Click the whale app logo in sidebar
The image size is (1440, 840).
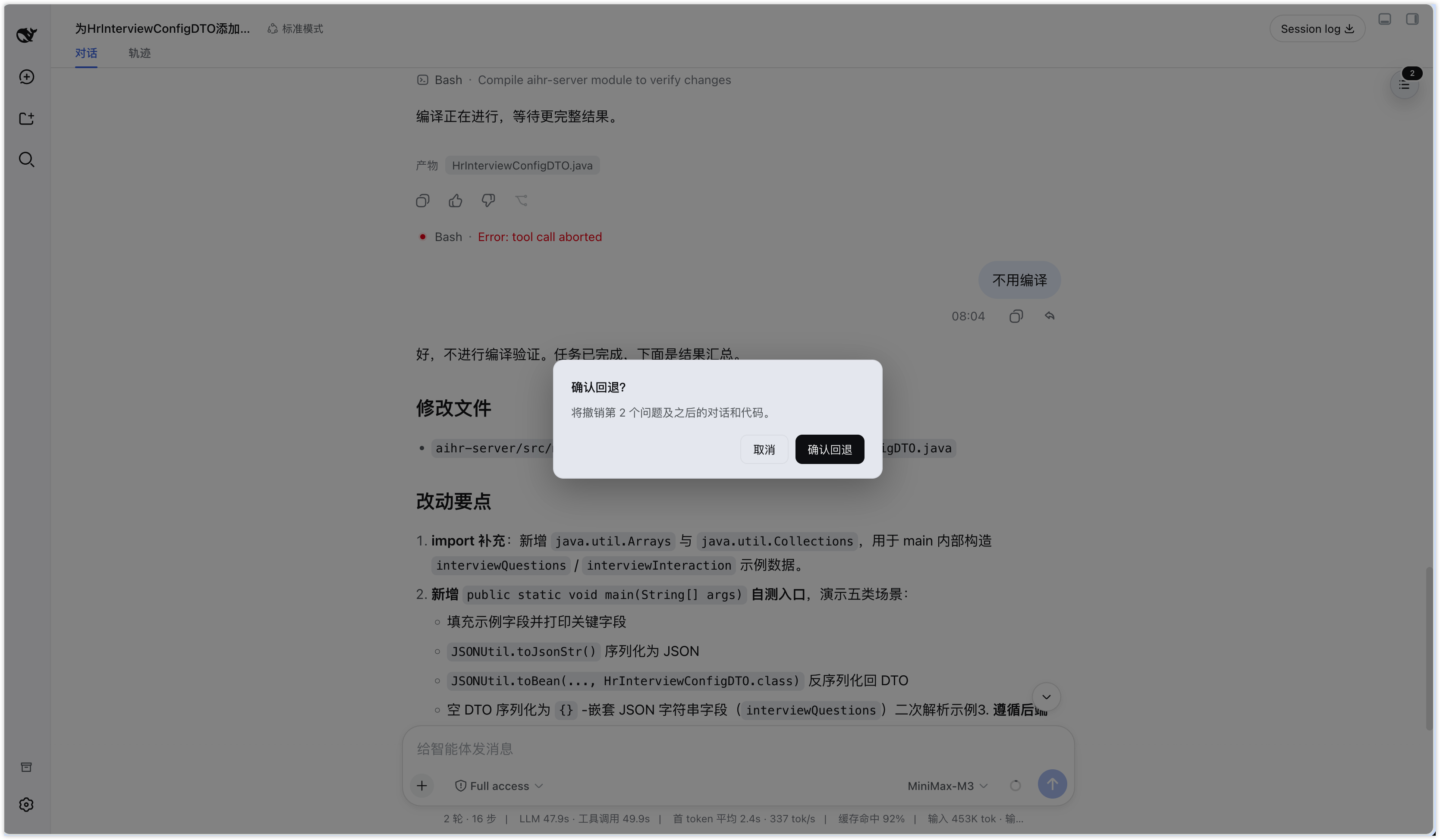tap(26, 35)
